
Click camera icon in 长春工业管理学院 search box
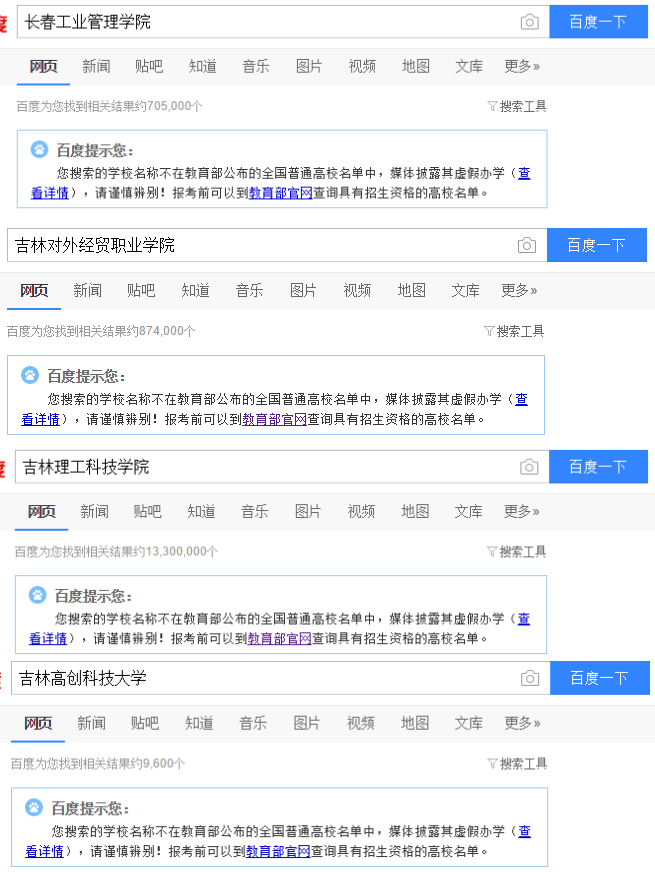coord(529,22)
